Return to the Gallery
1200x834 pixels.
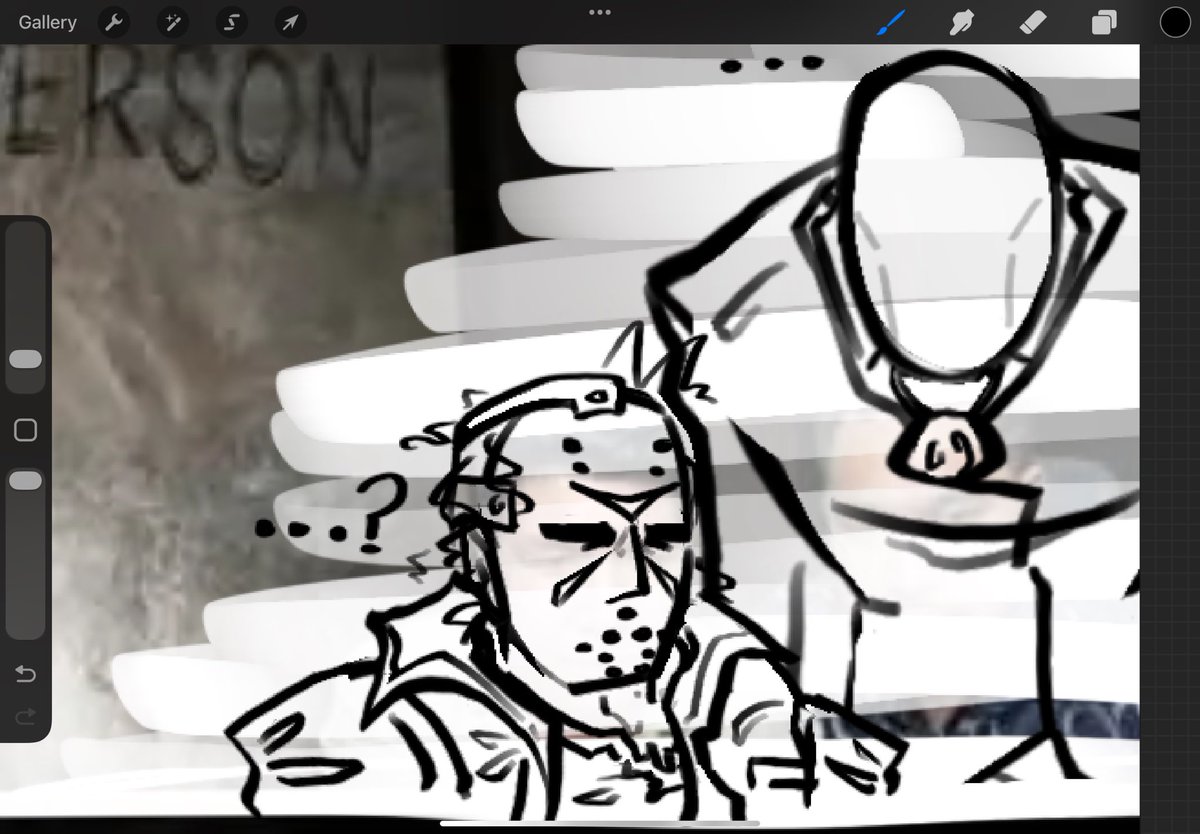click(47, 22)
